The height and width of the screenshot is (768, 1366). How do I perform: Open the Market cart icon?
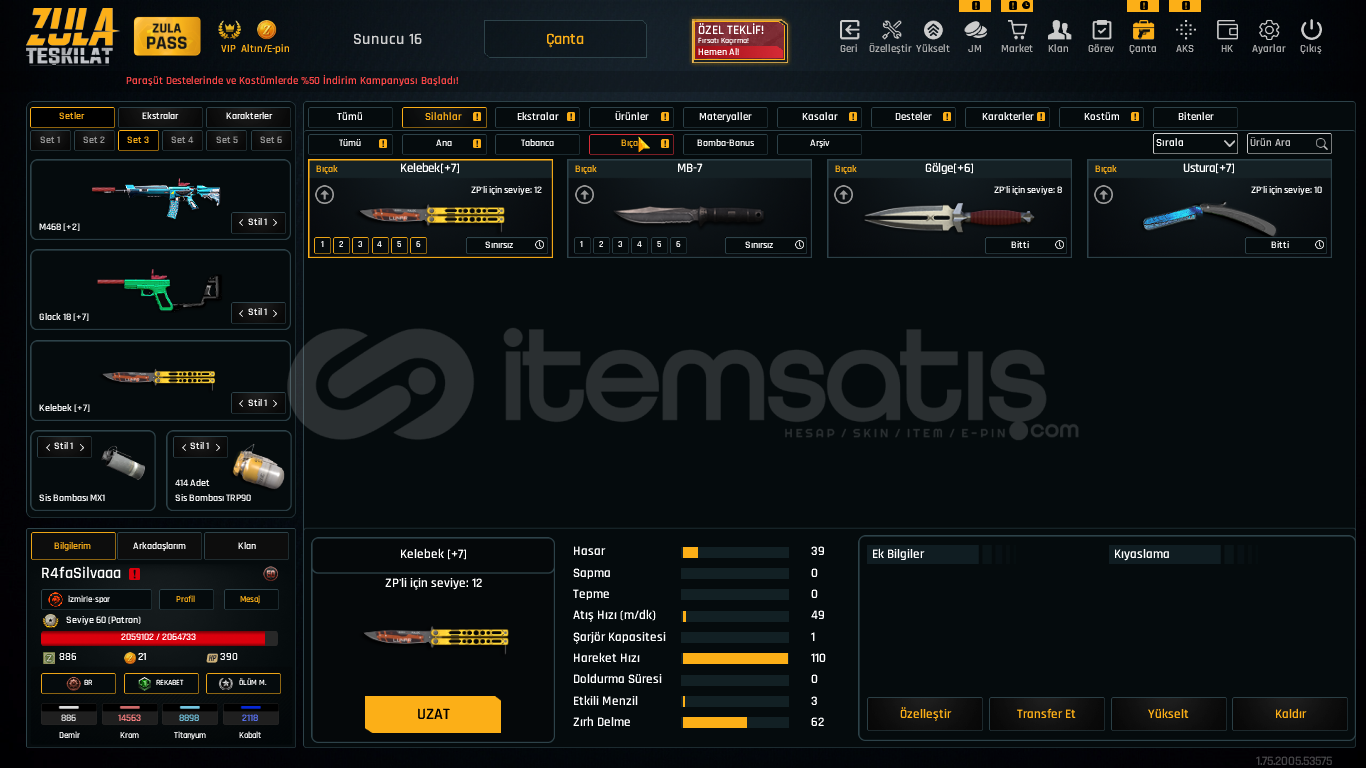click(x=1017, y=30)
